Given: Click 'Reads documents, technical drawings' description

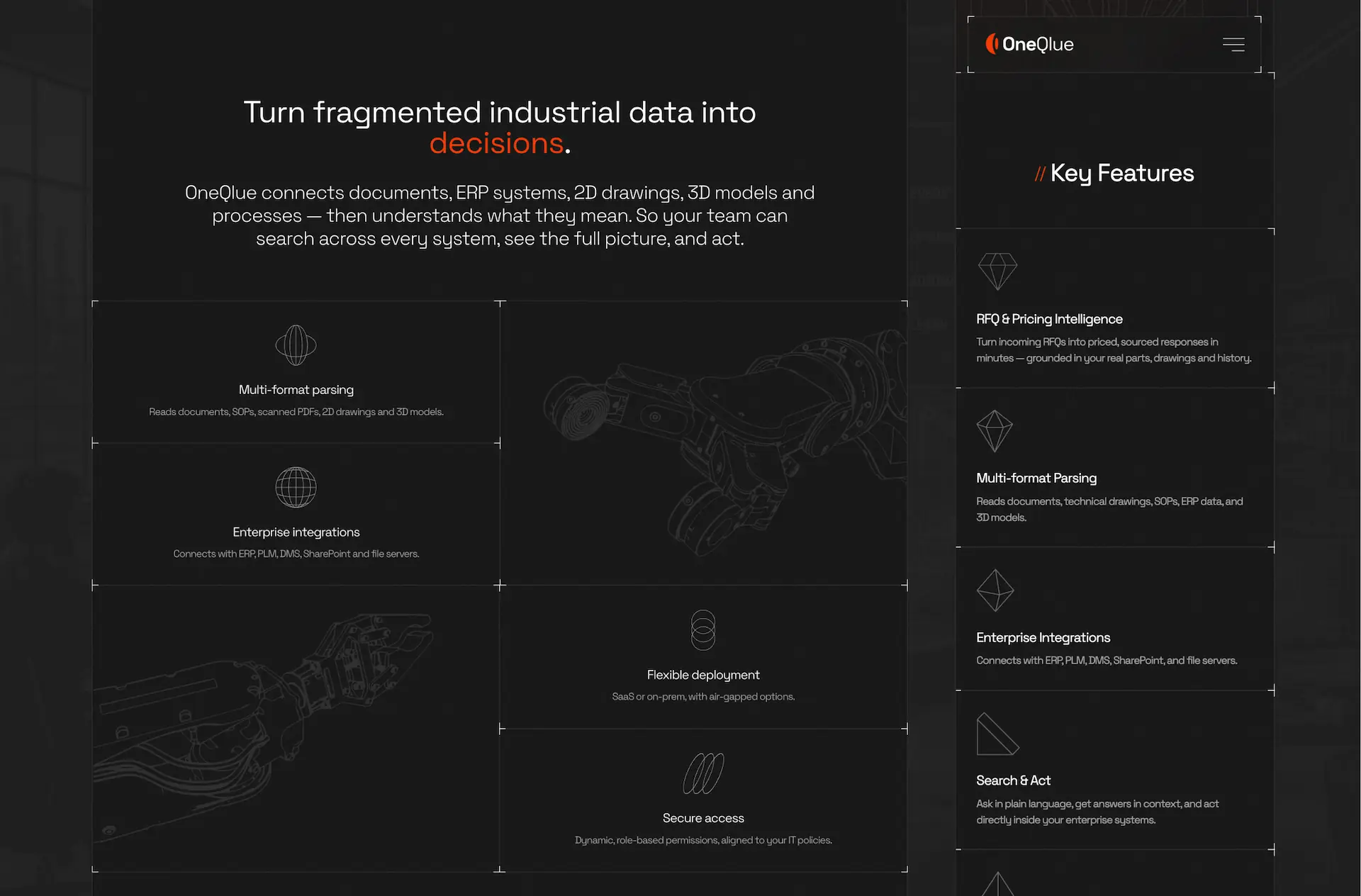Looking at the screenshot, I should click(x=1109, y=510).
